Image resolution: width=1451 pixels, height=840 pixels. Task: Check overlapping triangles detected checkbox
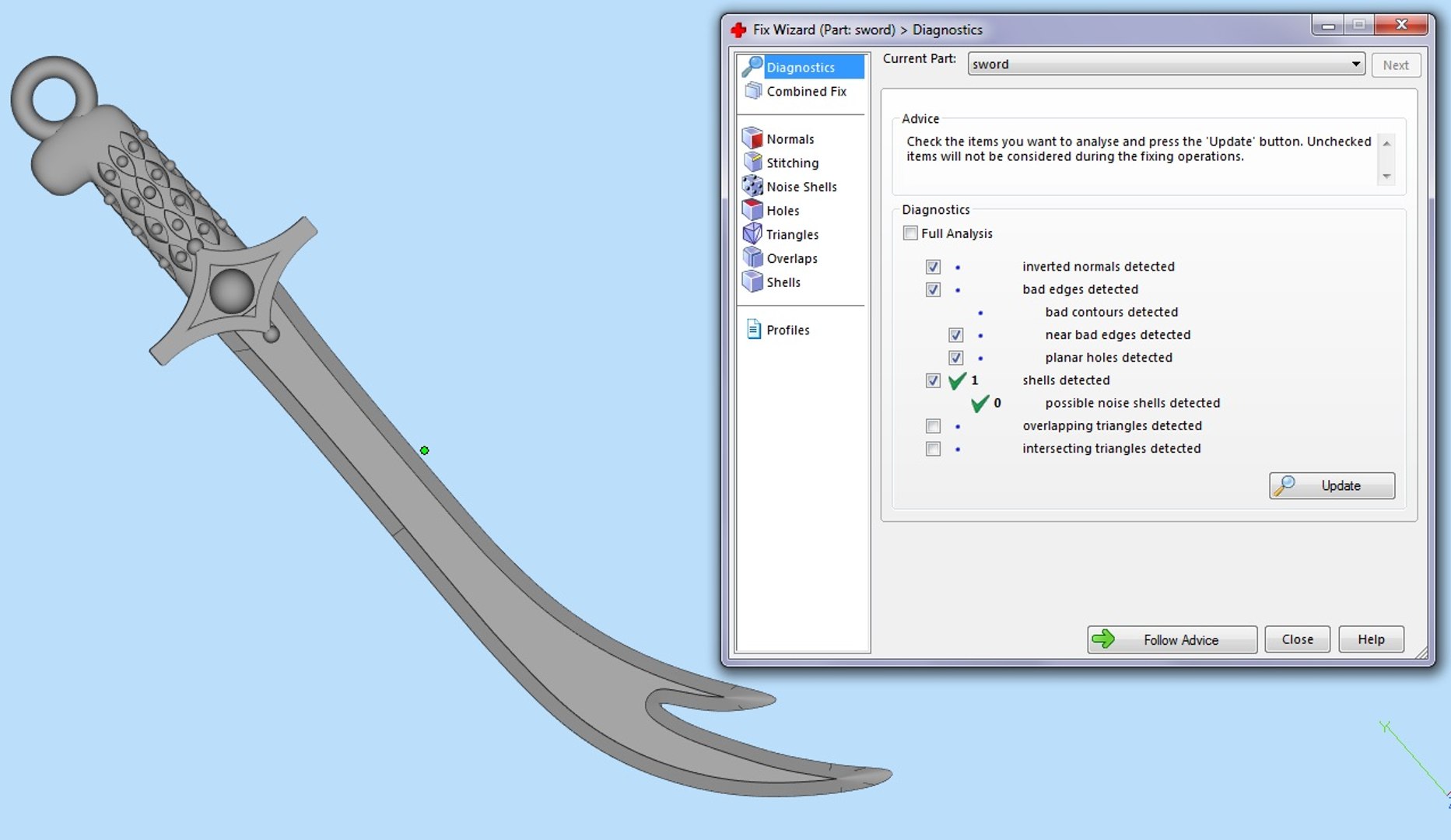tap(933, 426)
